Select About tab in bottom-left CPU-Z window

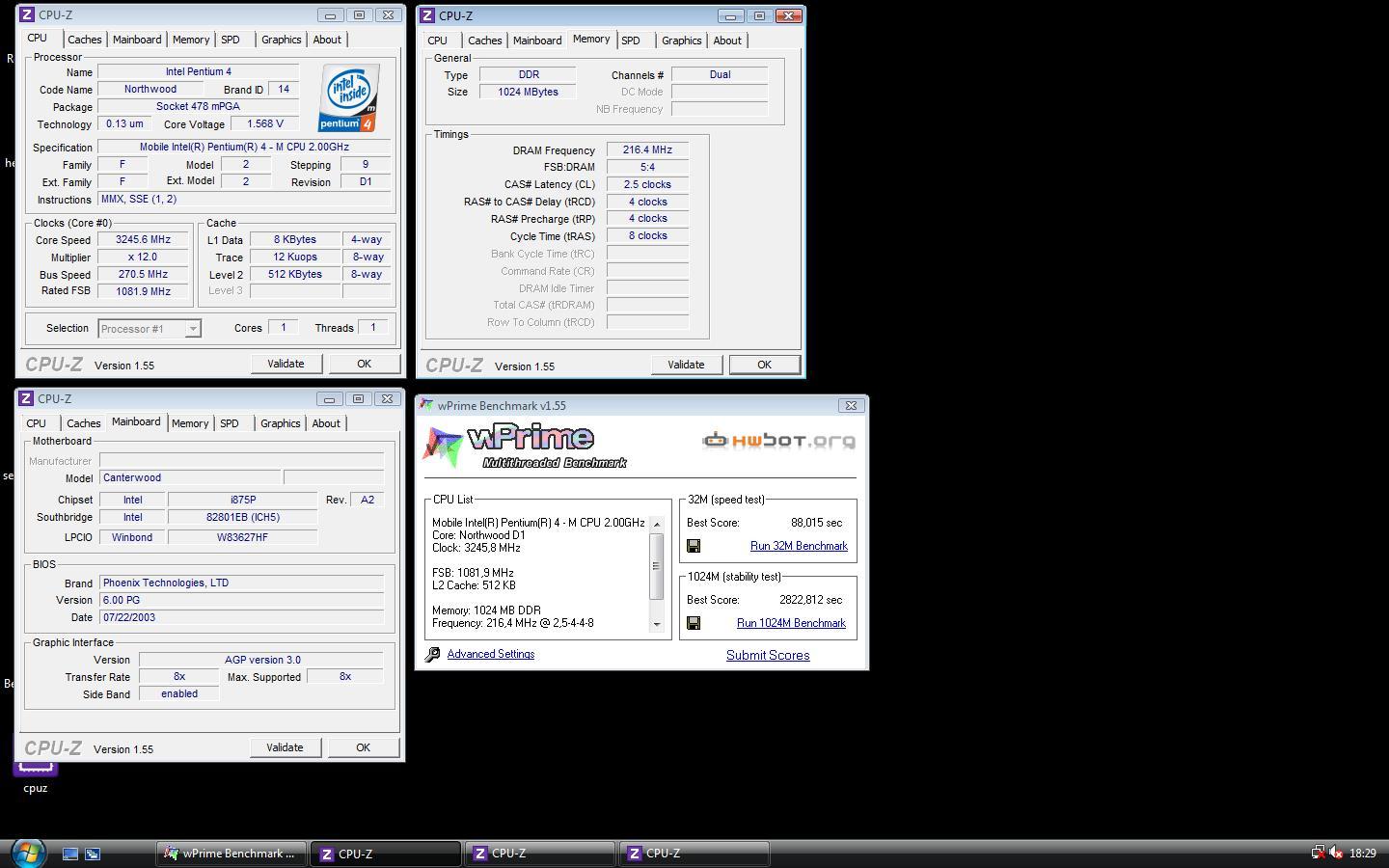[x=326, y=423]
